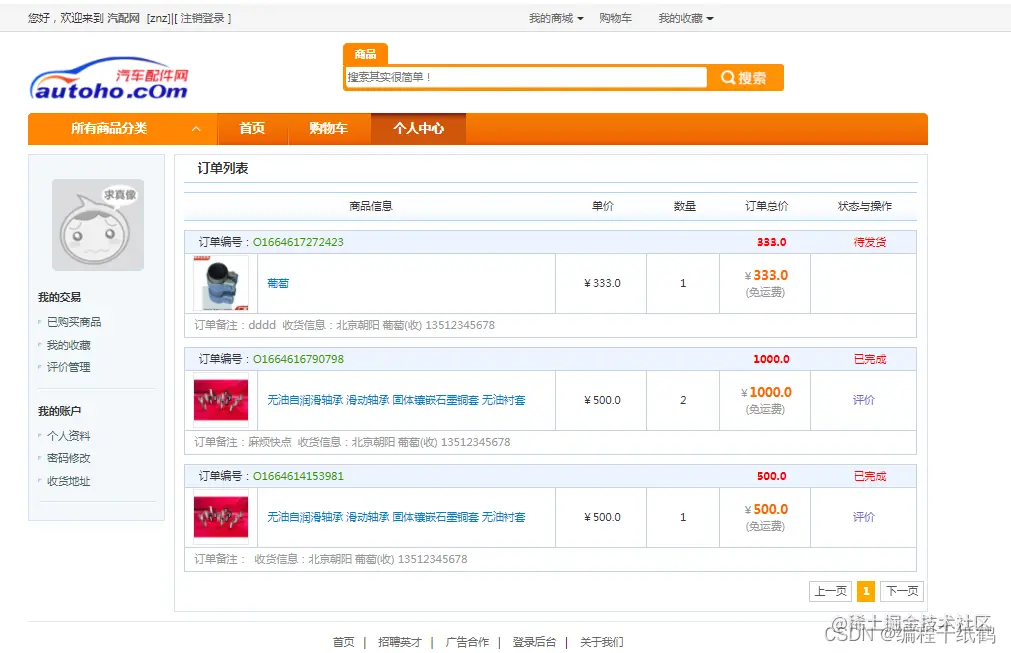Open order number O1664614153981
The image size is (1011, 653).
298,476
